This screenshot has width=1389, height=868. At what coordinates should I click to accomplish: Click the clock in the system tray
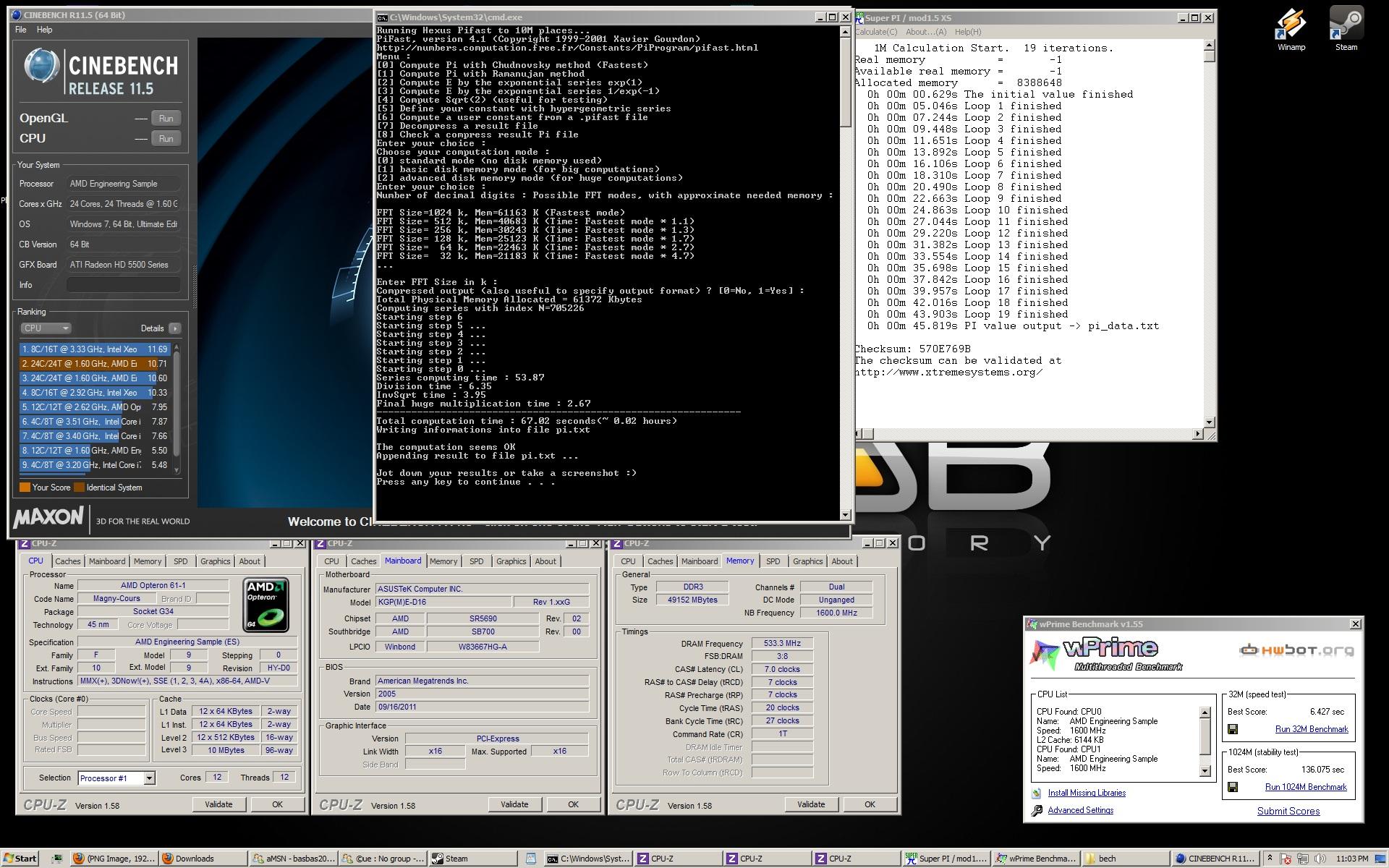[1351, 859]
